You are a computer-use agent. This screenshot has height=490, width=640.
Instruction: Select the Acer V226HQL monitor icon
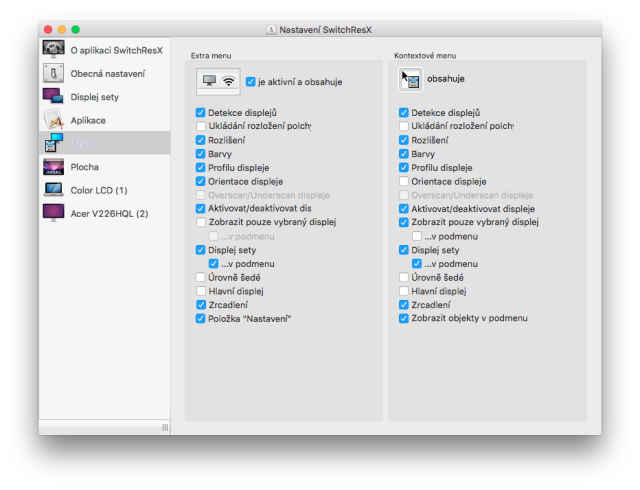(x=53, y=213)
